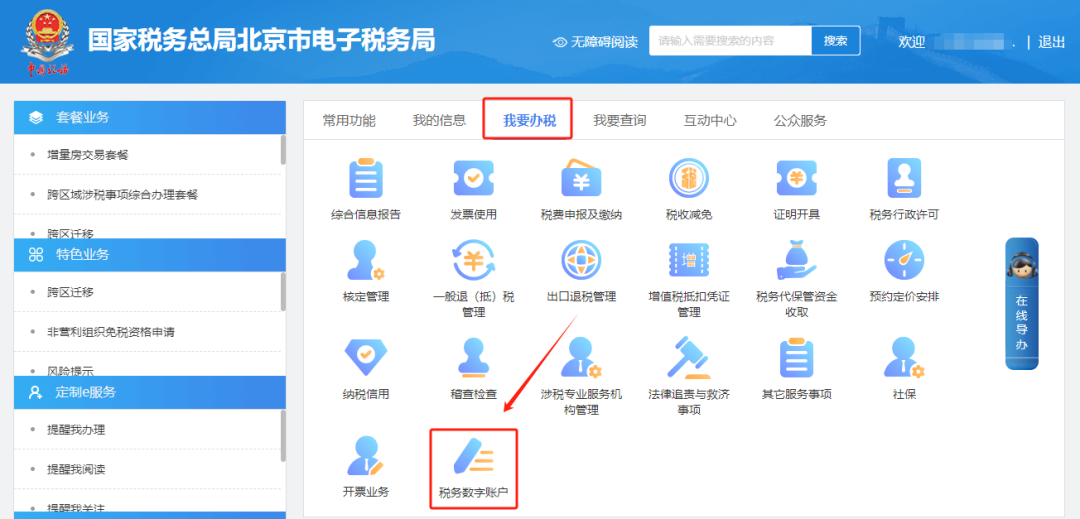Open 跨区域涉税事项综合办理套餐
The image size is (1080, 519).
pyautogui.click(x=123, y=195)
